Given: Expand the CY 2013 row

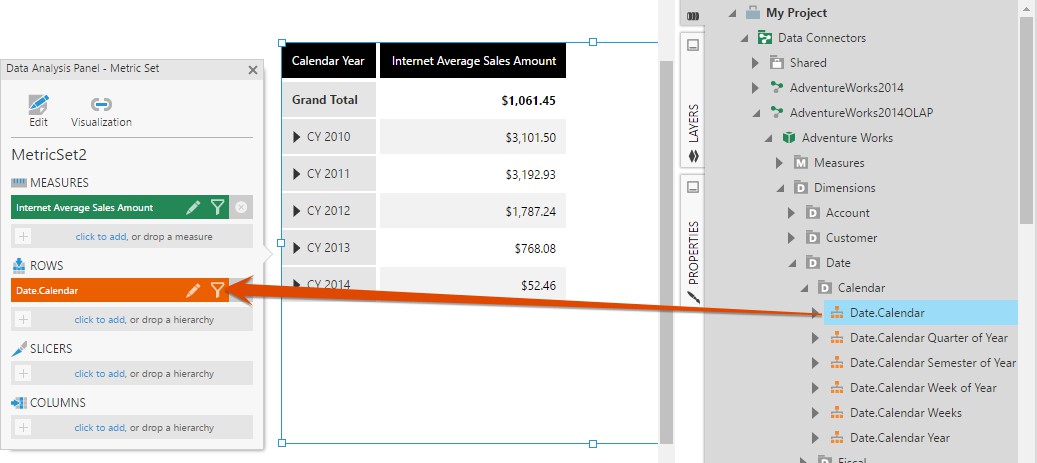Looking at the screenshot, I should coord(297,248).
